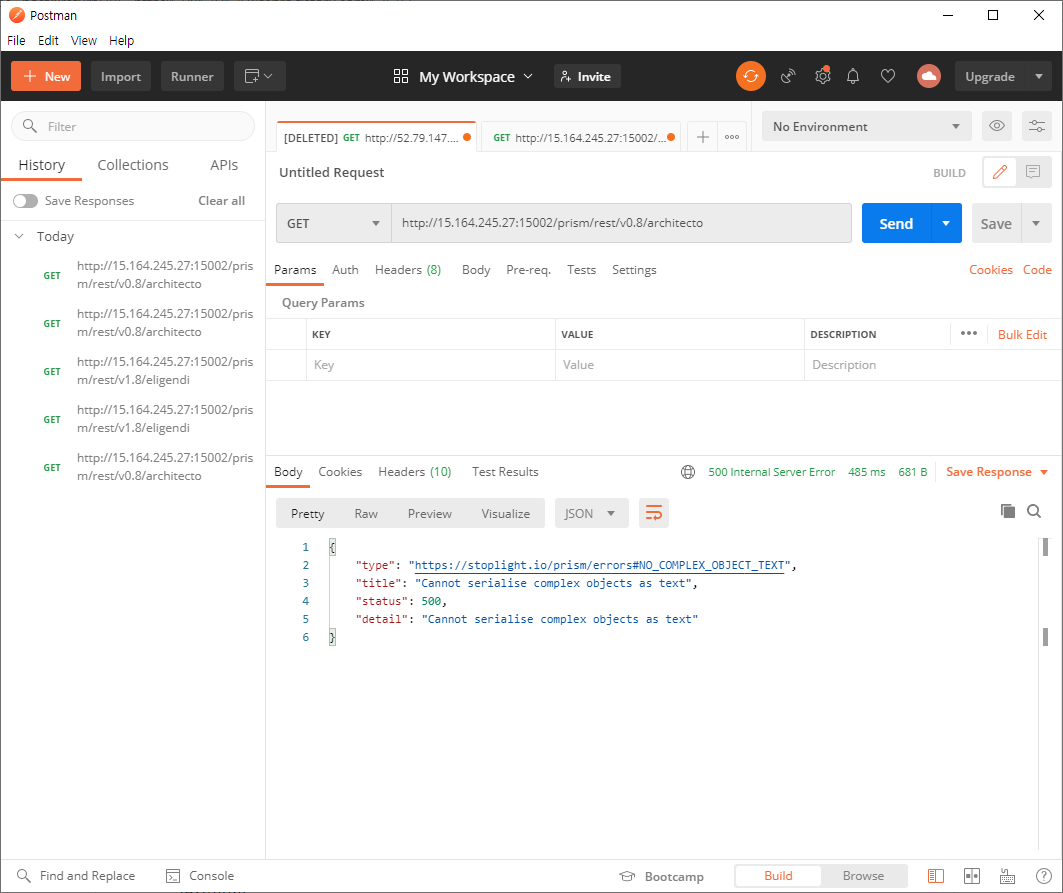Viewport: 1063px width, 893px height.
Task: Open Upgrade dropdown arrow
Action: click(x=1039, y=76)
